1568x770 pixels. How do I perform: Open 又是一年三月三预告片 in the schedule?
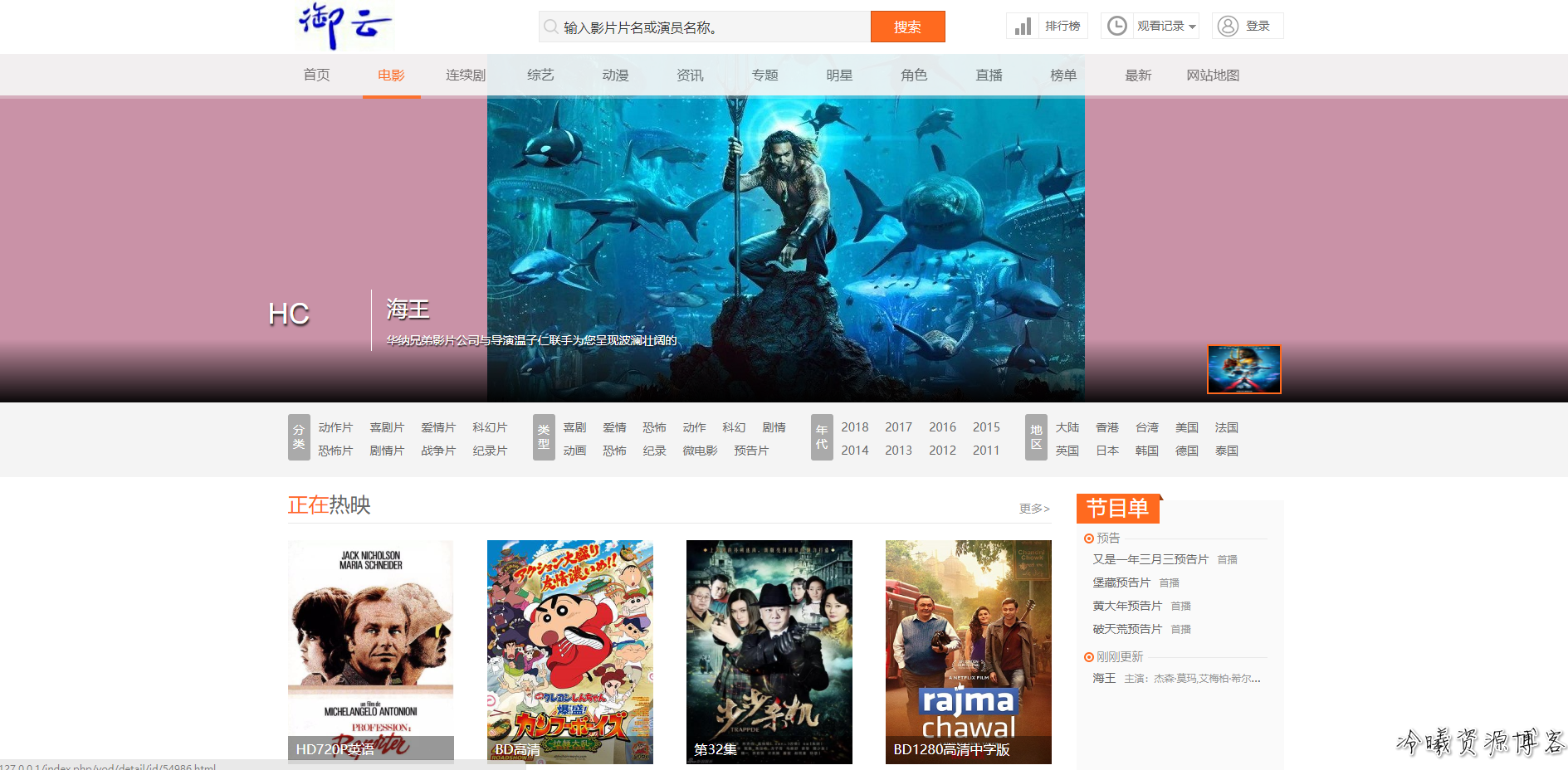[1150, 559]
